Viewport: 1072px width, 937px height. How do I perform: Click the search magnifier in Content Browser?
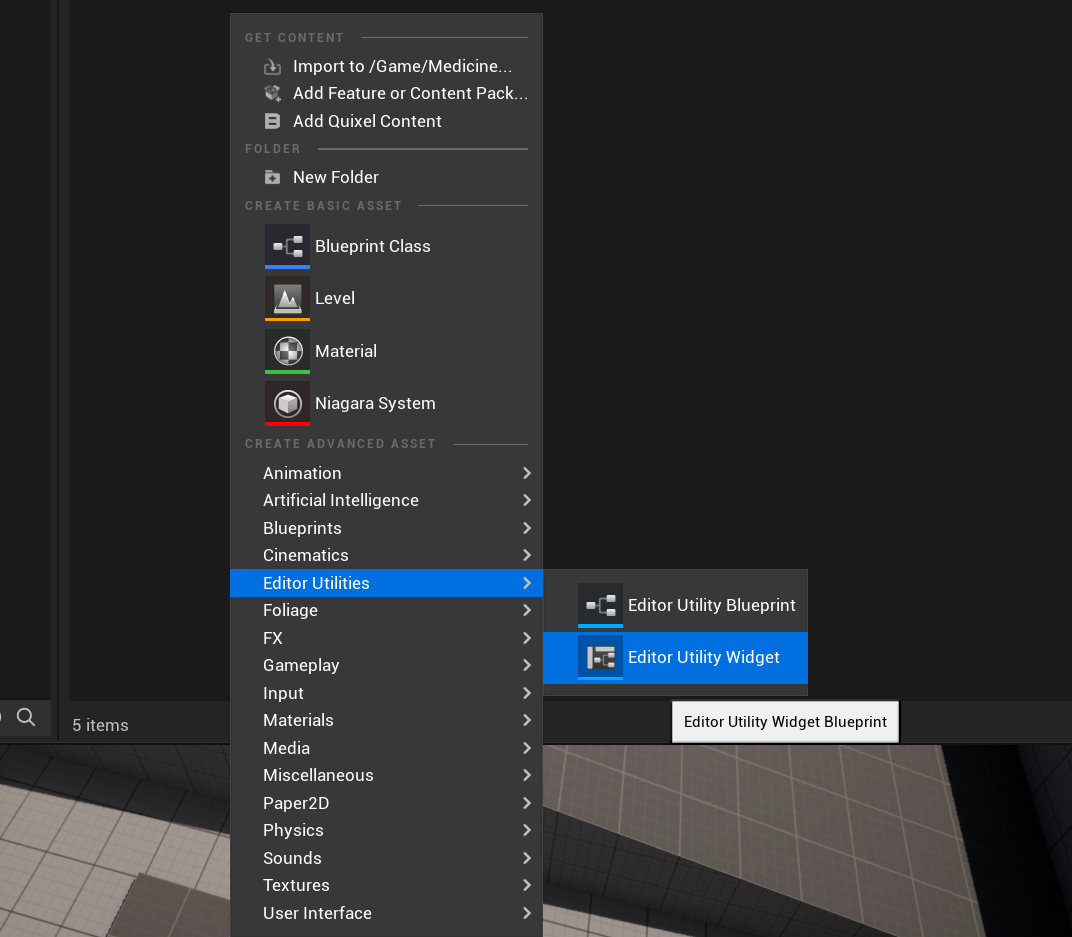[26, 717]
